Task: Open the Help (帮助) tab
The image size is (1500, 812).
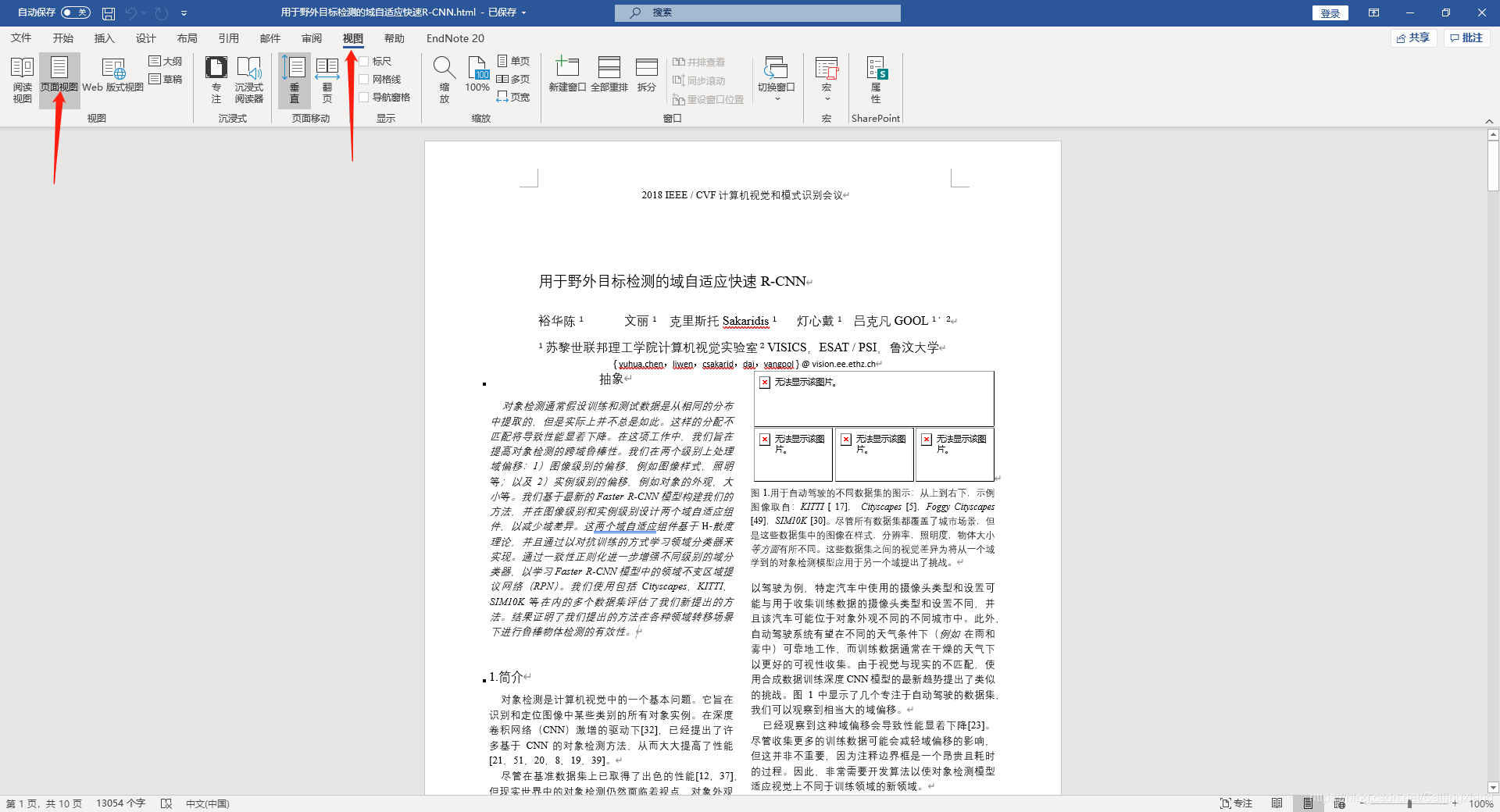Action: pos(394,38)
